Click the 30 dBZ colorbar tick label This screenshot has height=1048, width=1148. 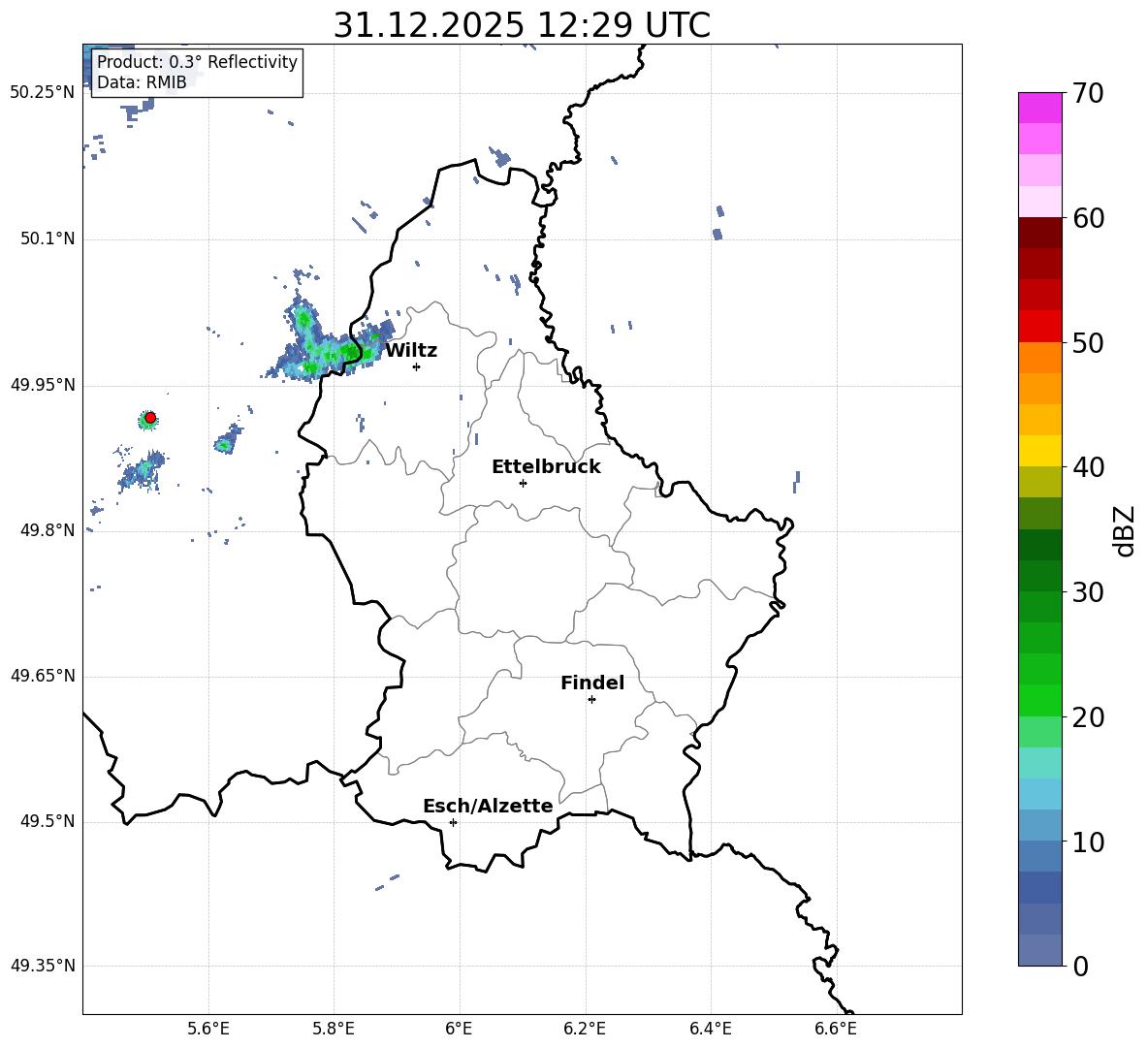click(1089, 592)
